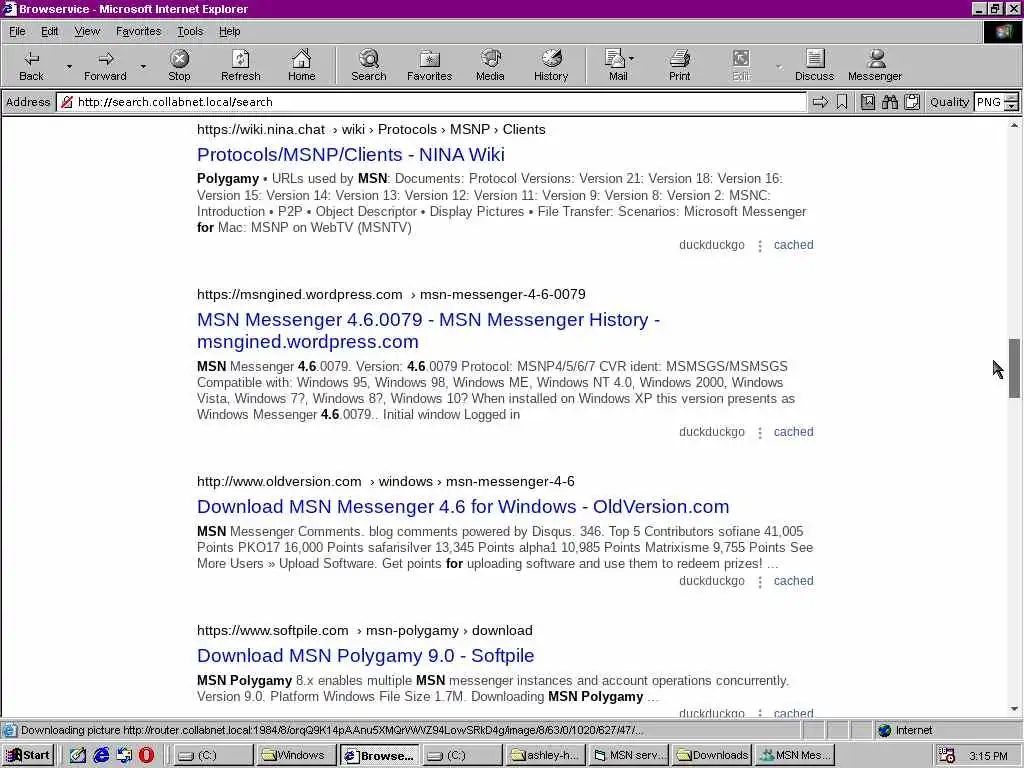This screenshot has width=1024, height=768.
Task: Switch to the Windows folder taskbar button
Action: (x=297, y=755)
